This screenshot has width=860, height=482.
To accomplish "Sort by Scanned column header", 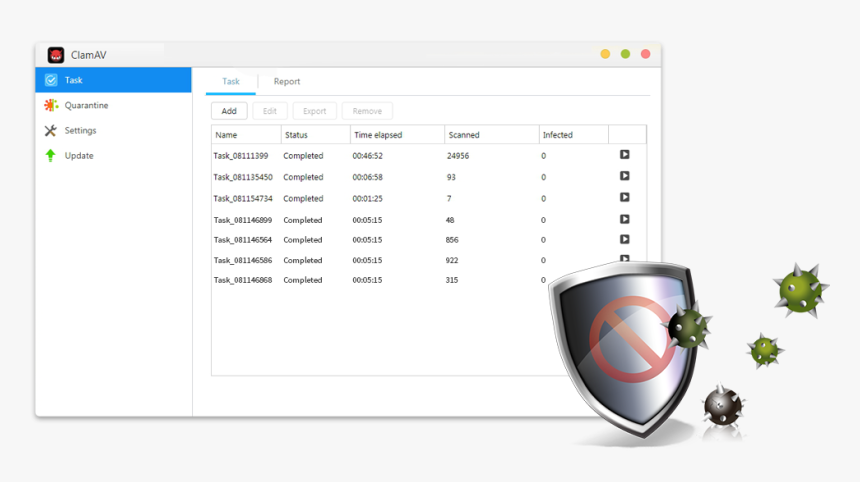I will pos(490,135).
